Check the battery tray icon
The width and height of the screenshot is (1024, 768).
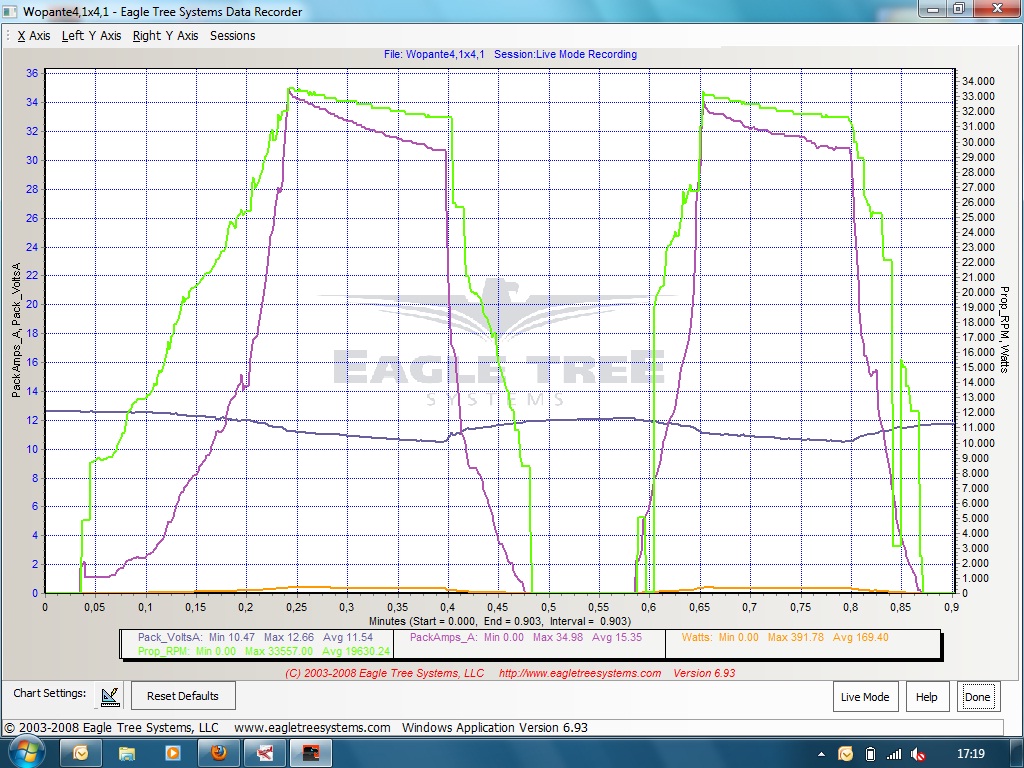[870, 754]
